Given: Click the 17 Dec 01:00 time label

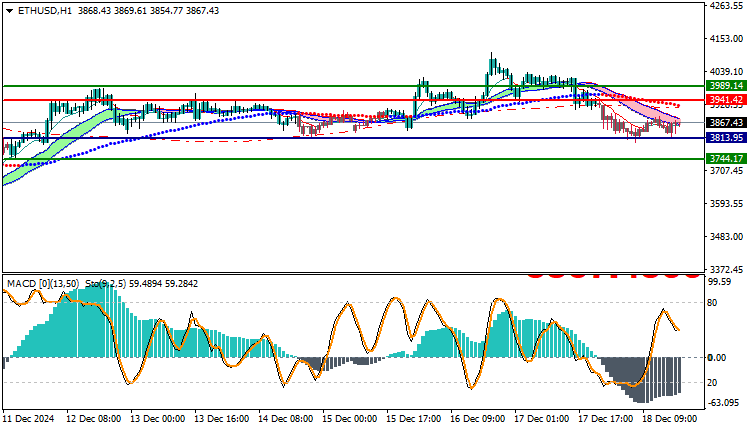Looking at the screenshot, I should tap(541, 419).
